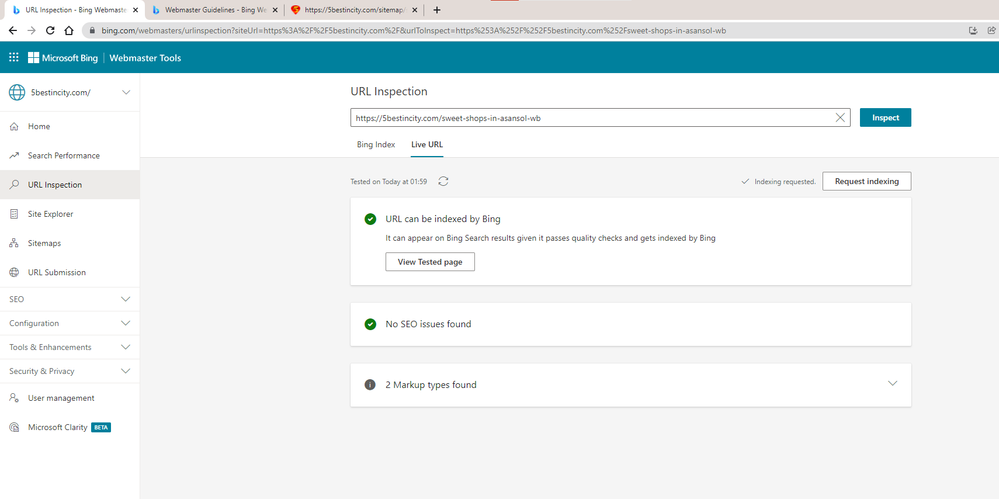Refresh the live URL test
Image resolution: width=999 pixels, height=499 pixels.
(x=444, y=181)
